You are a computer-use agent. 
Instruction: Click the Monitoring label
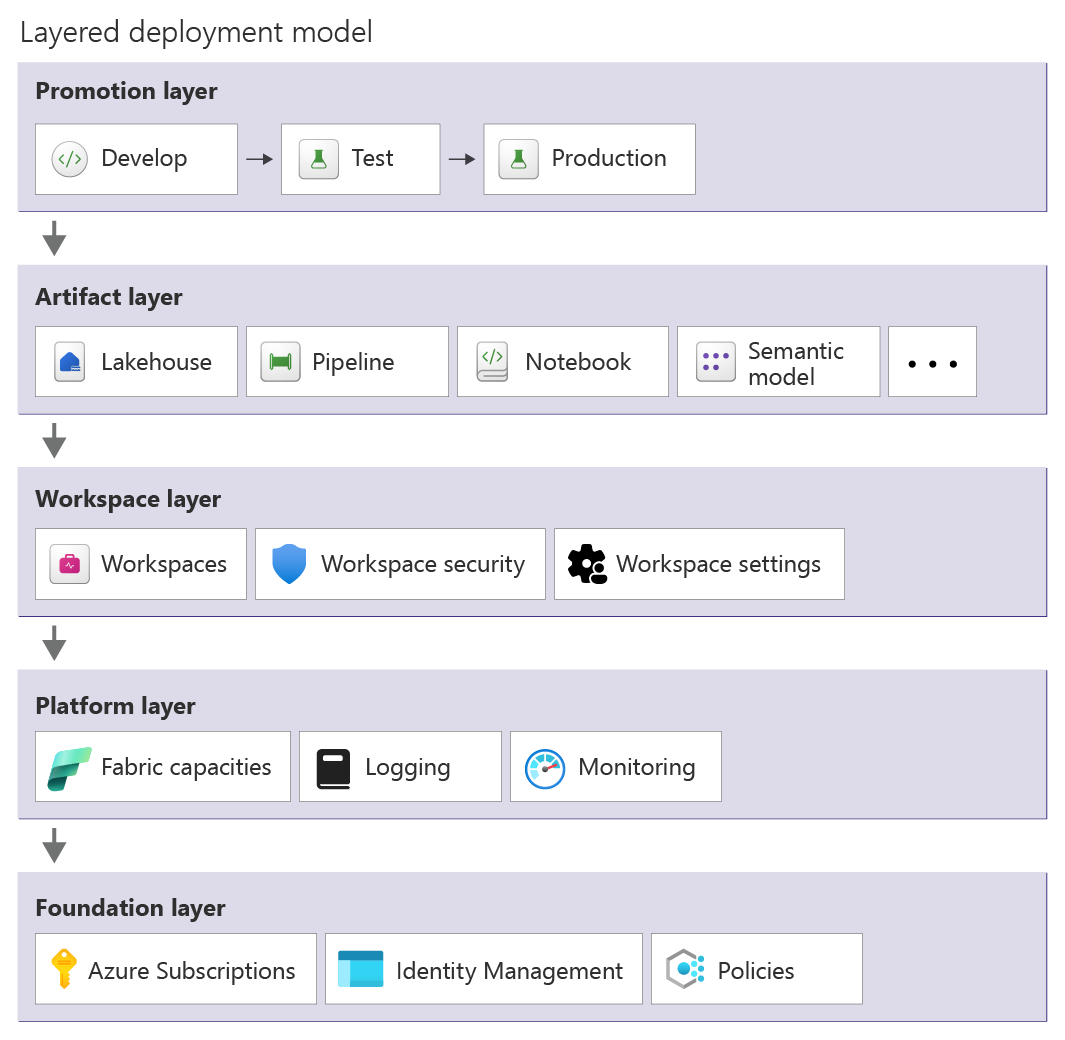click(637, 768)
